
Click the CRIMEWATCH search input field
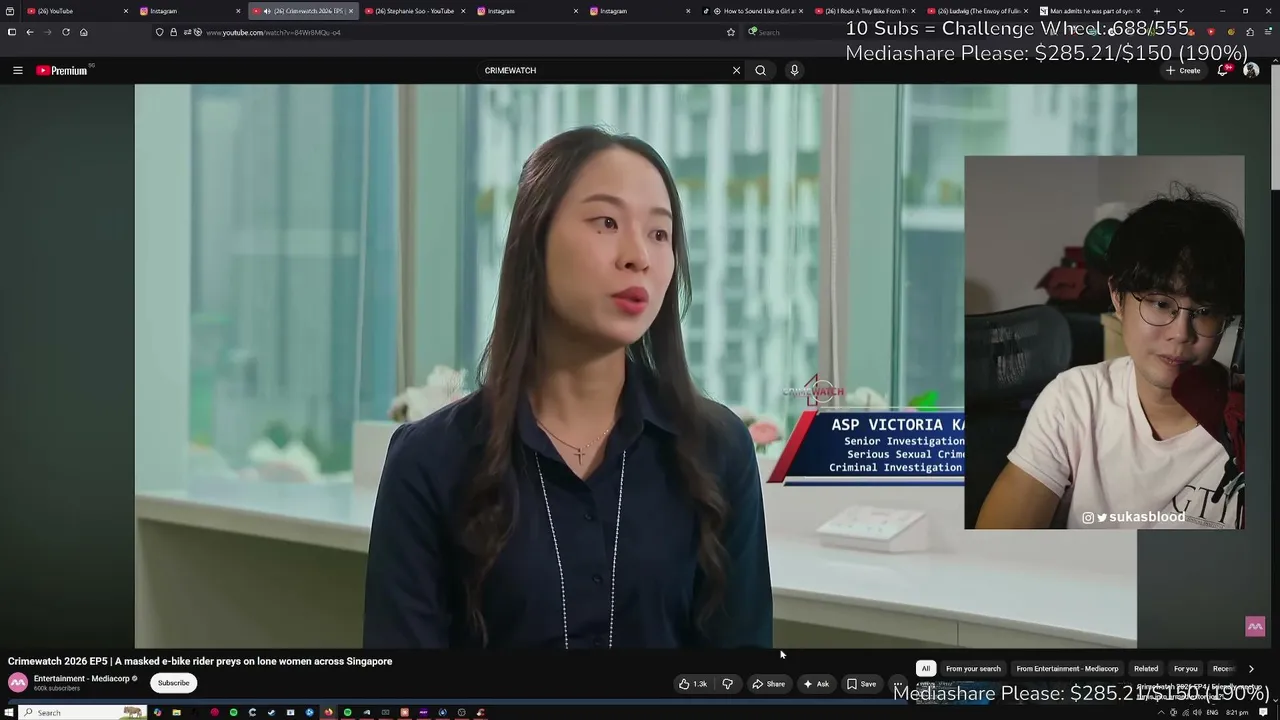pos(604,70)
